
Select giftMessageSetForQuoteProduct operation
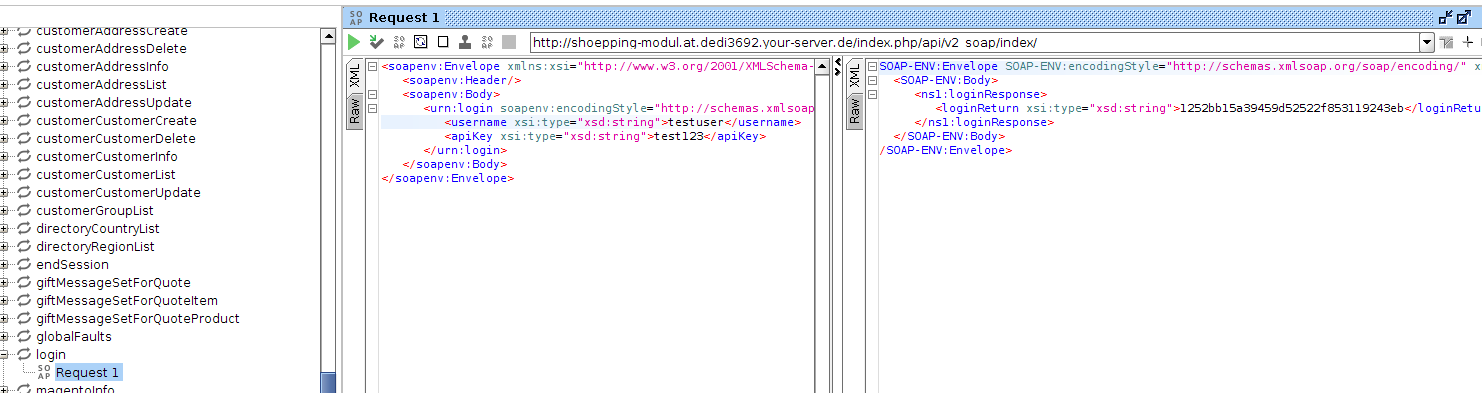[x=138, y=319]
